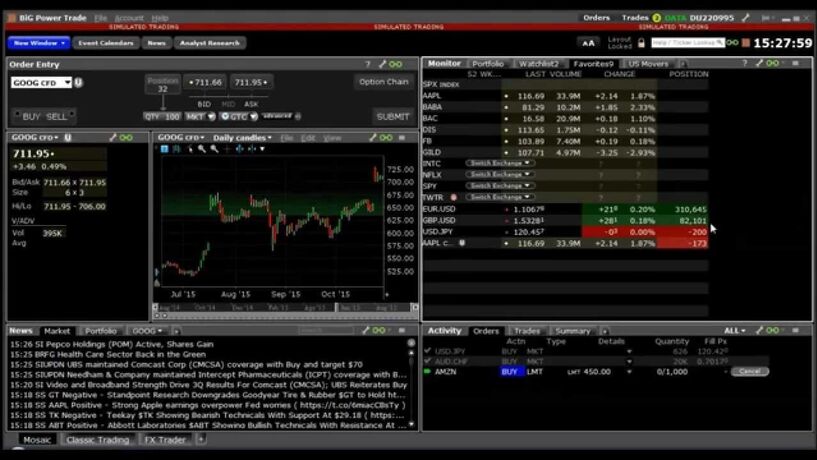
Task: Switch to US Movers tab
Action: tap(648, 64)
